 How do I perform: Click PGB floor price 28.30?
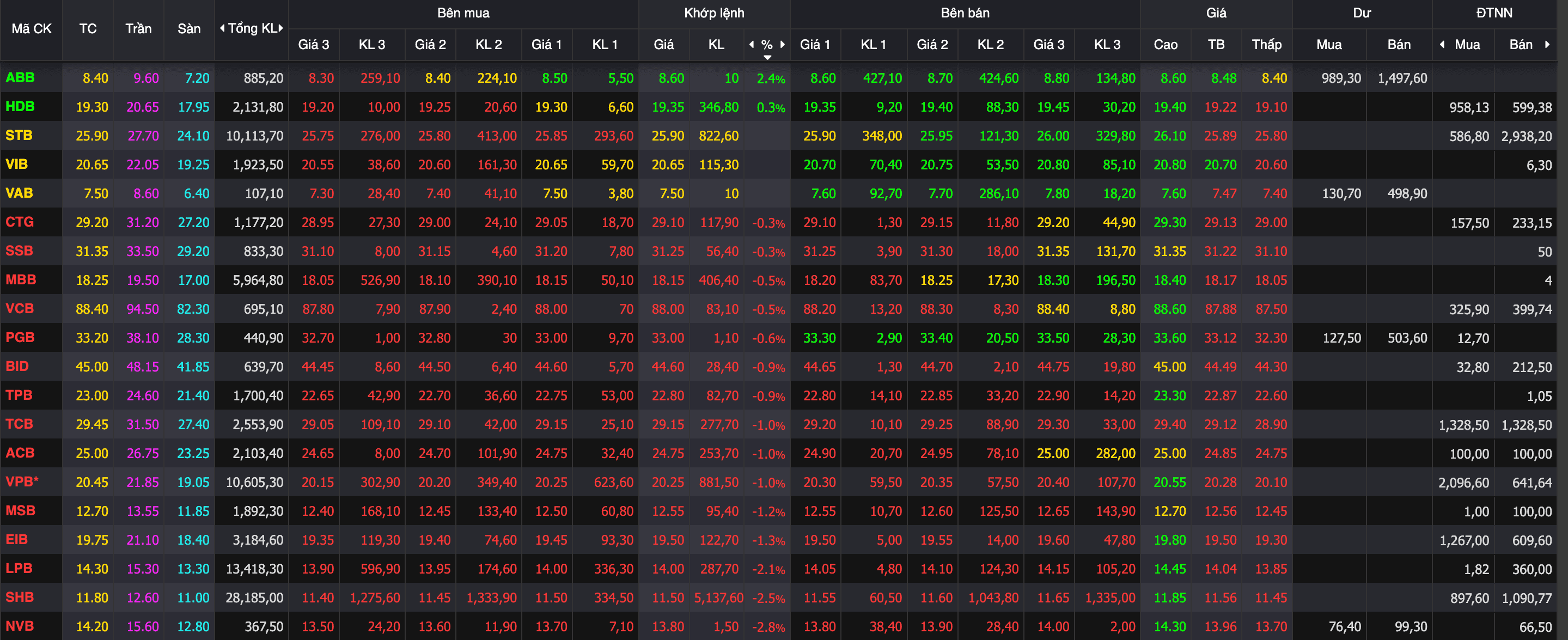(x=193, y=338)
